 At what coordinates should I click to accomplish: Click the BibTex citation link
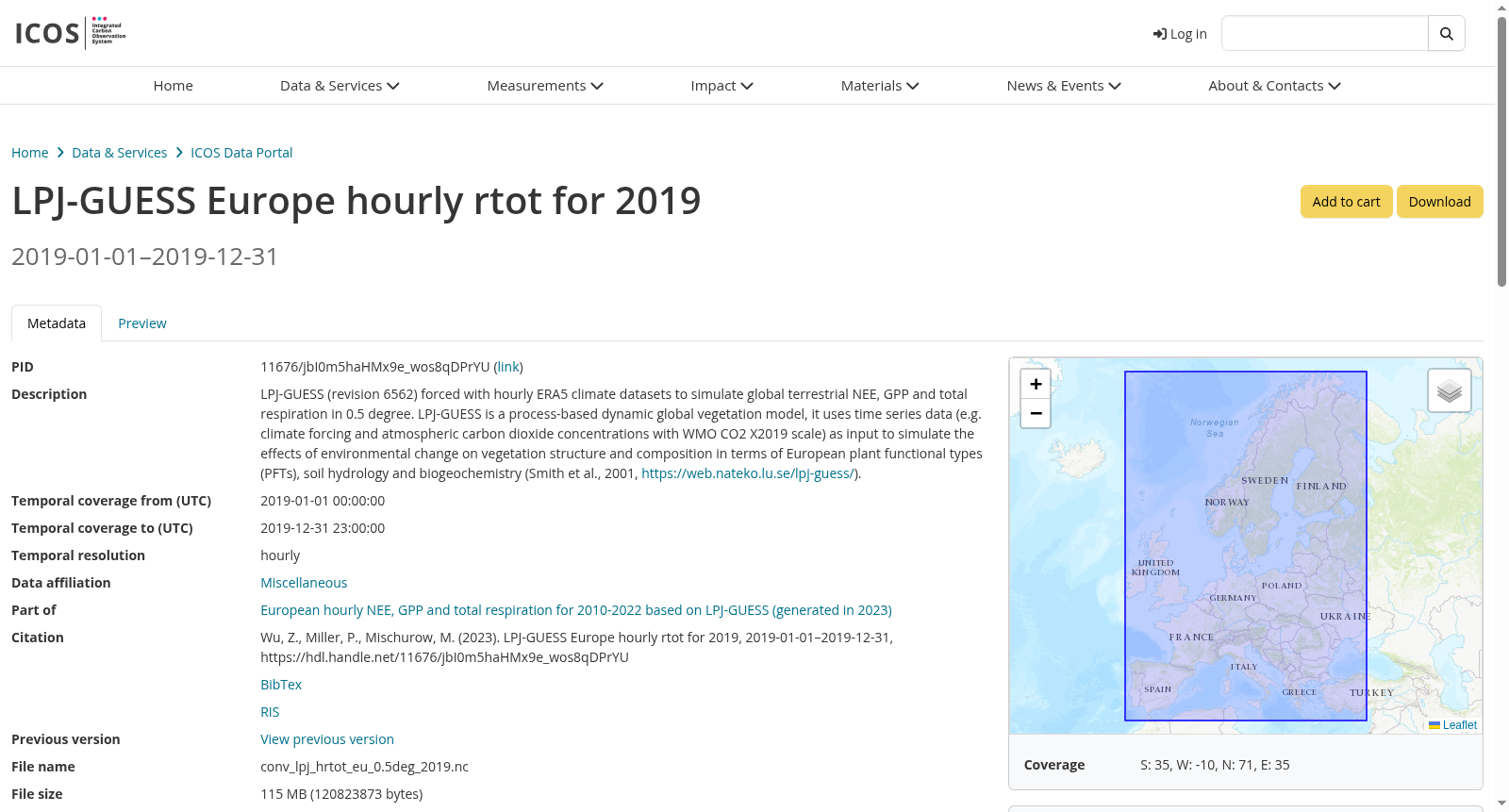point(281,685)
